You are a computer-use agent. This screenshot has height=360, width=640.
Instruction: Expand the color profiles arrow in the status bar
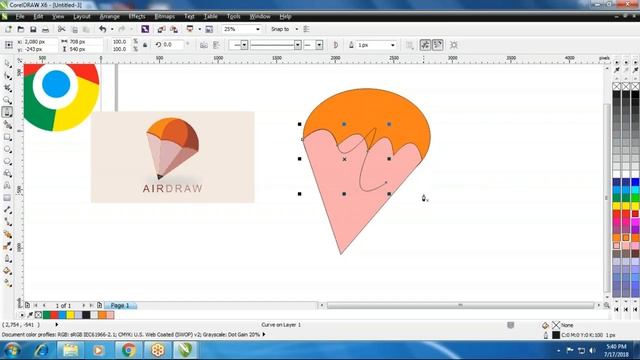tap(264, 334)
